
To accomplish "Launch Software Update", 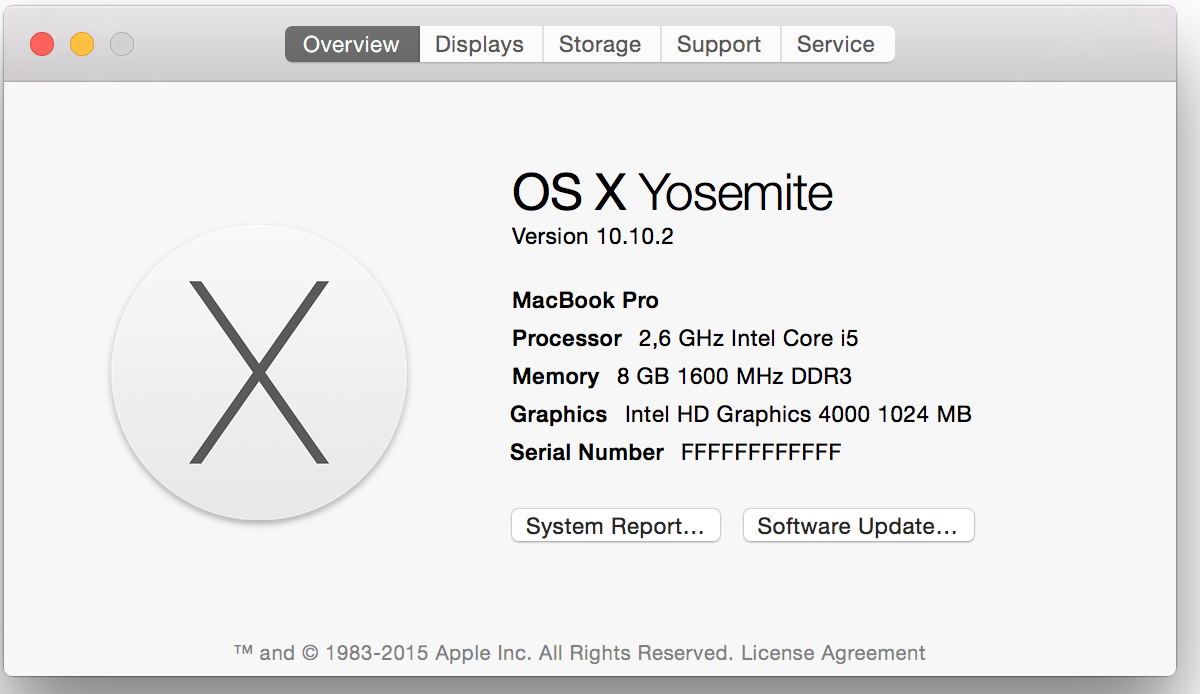I will 858,526.
